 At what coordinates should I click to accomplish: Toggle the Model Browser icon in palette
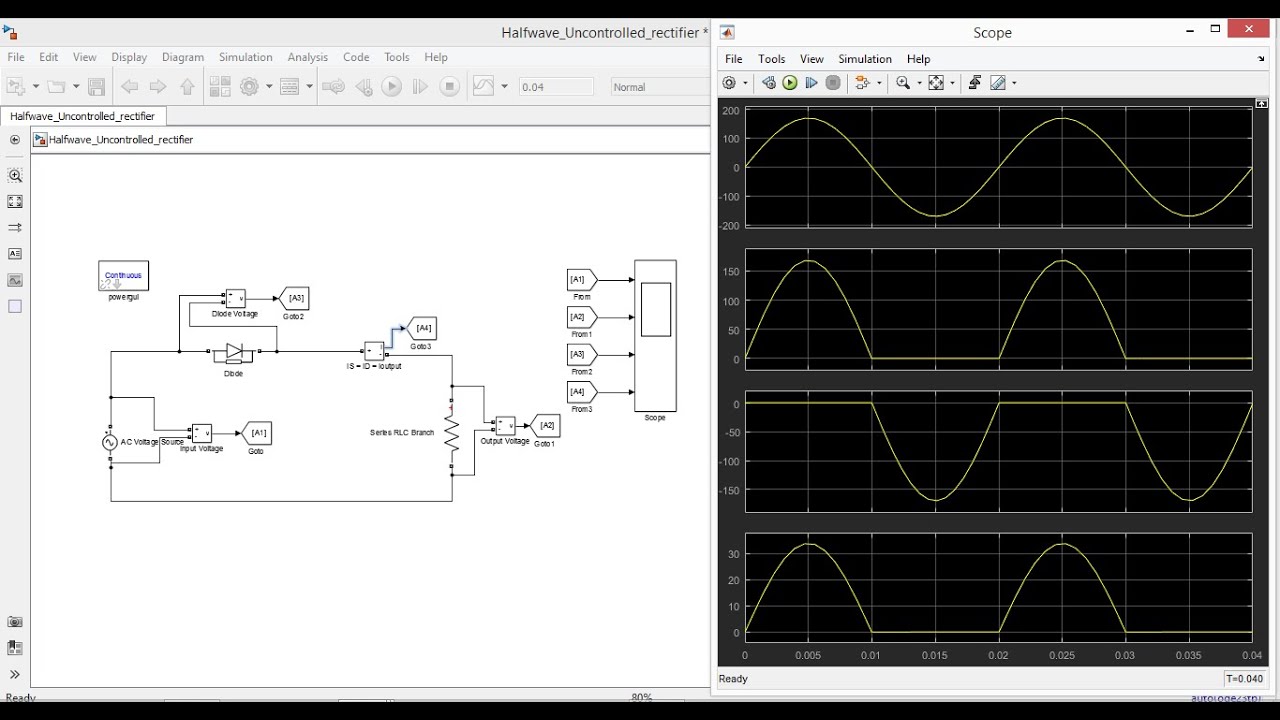pos(15,648)
